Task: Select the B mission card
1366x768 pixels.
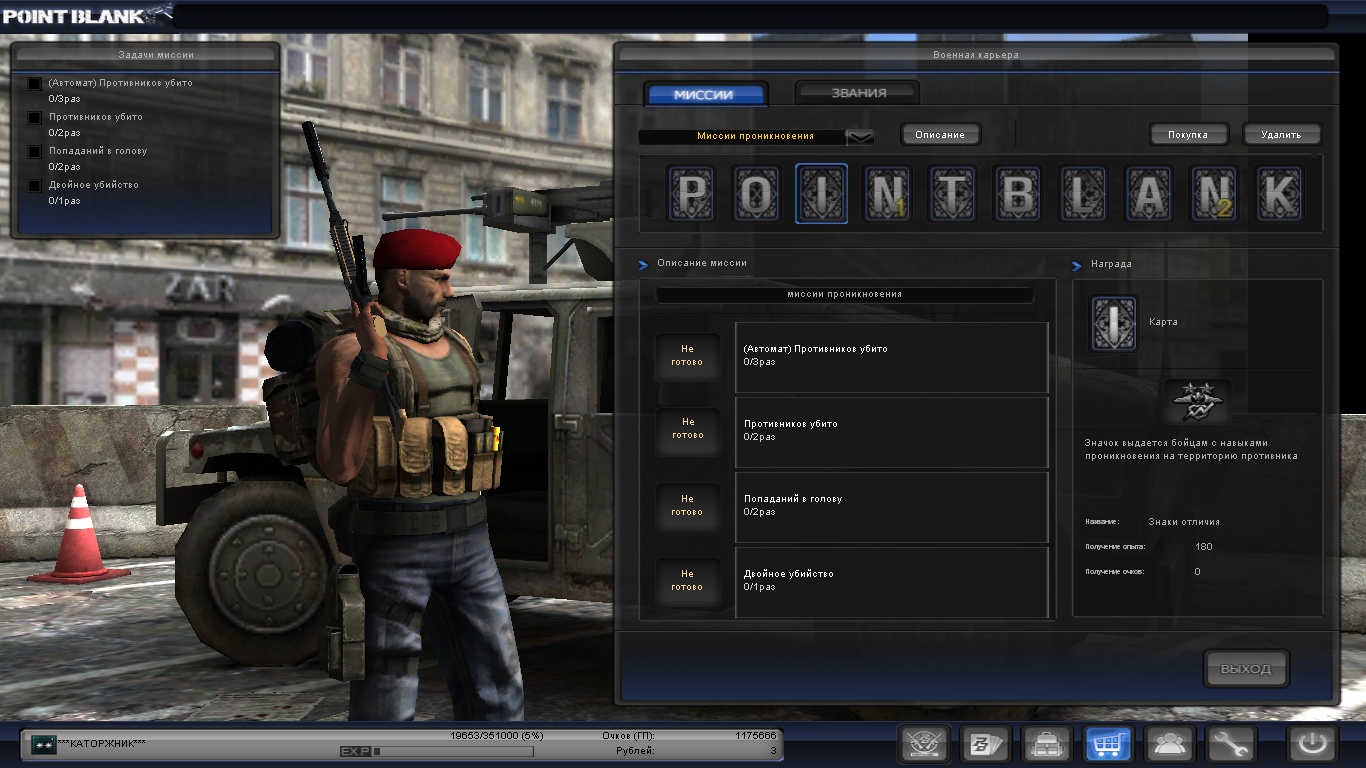Action: click(1018, 194)
